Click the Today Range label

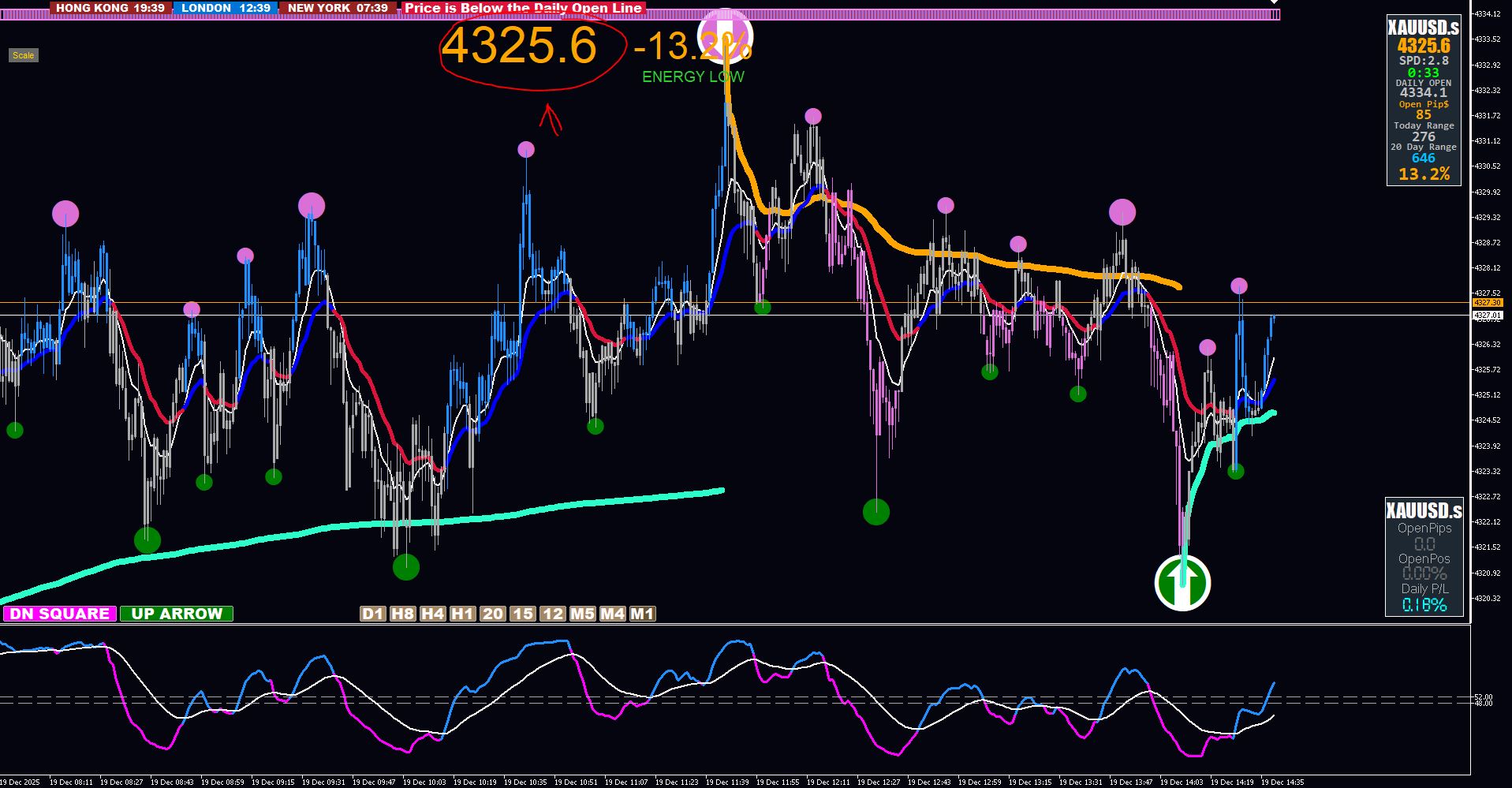pyautogui.click(x=1424, y=125)
